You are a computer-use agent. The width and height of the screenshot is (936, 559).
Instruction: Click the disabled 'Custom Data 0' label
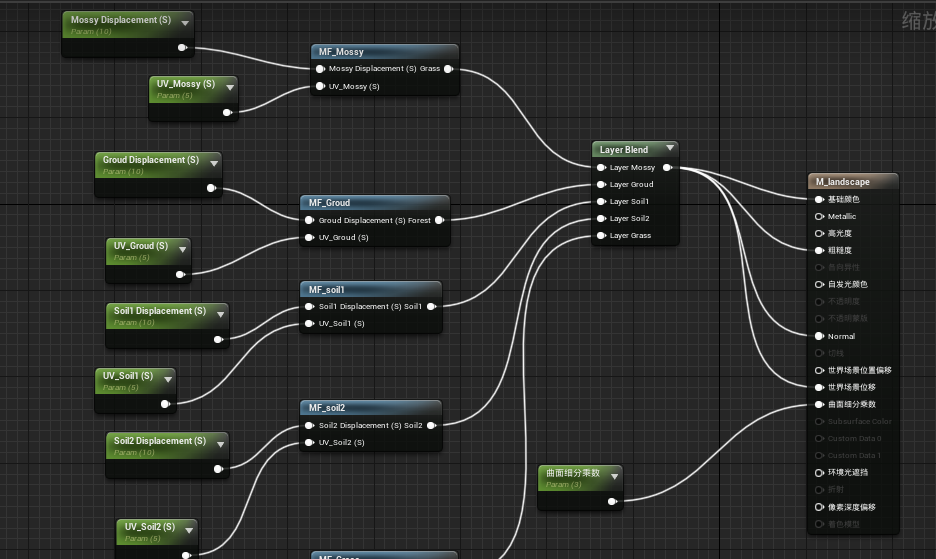tap(854, 438)
